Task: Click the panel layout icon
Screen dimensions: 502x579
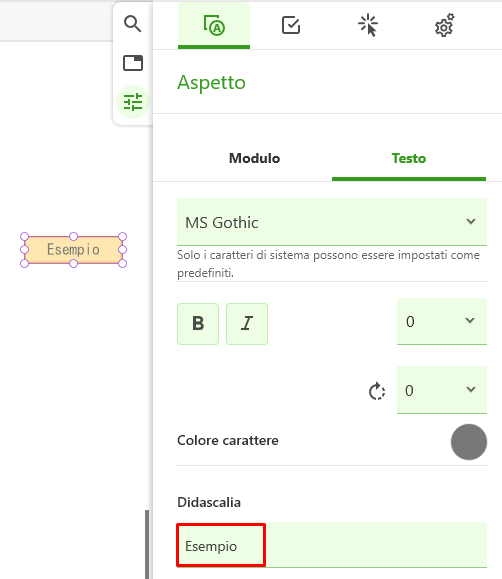Action: [133, 63]
